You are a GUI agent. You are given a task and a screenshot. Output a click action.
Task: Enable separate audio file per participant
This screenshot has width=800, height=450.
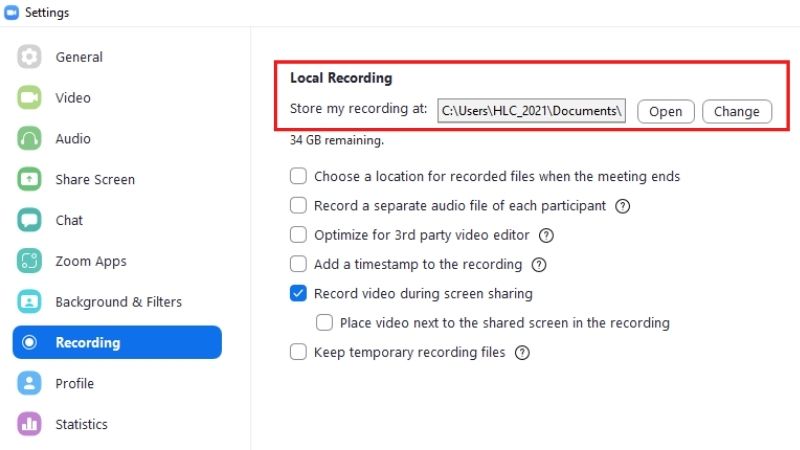coord(298,206)
